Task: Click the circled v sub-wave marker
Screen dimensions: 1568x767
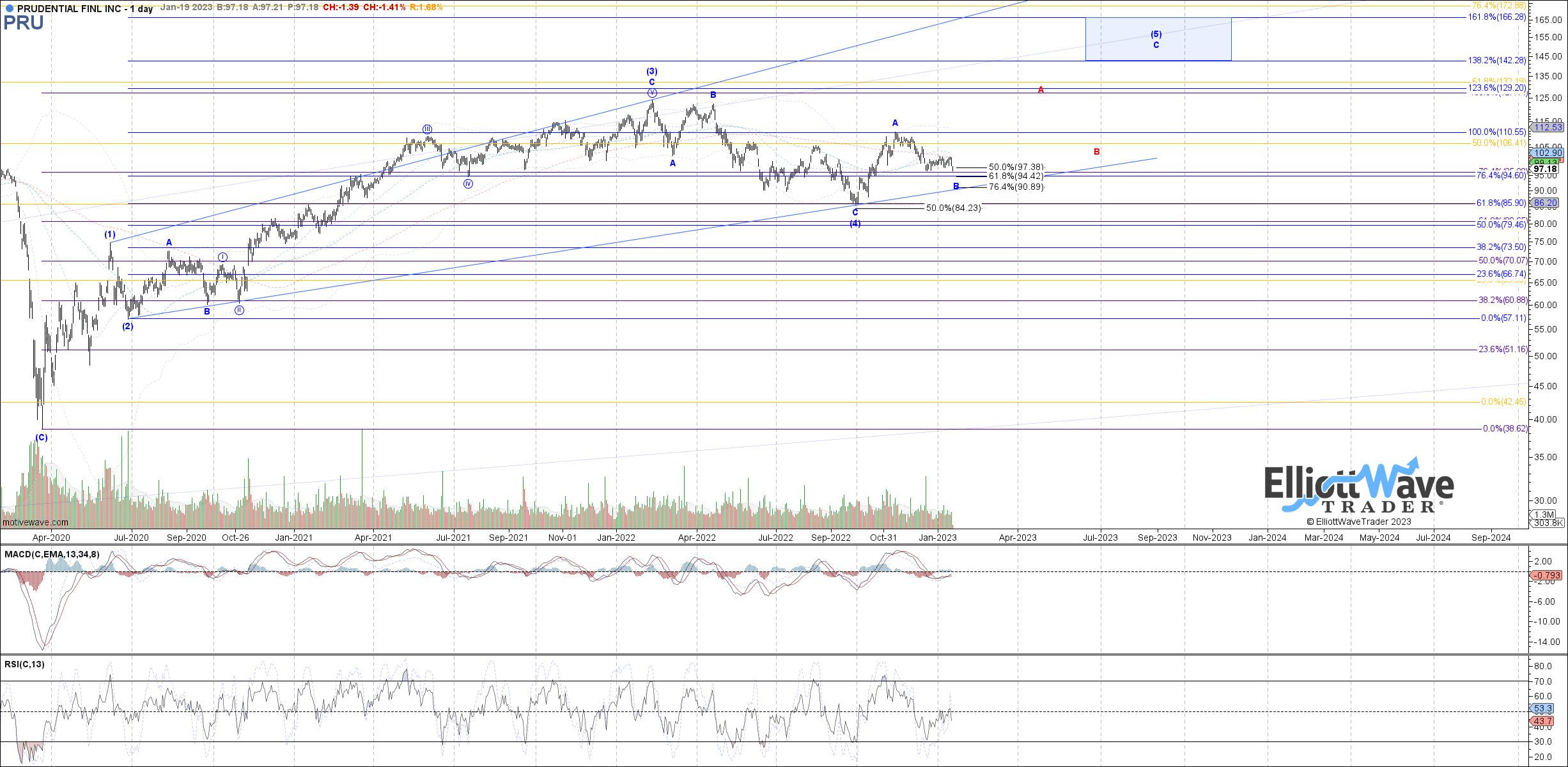Action: click(651, 93)
